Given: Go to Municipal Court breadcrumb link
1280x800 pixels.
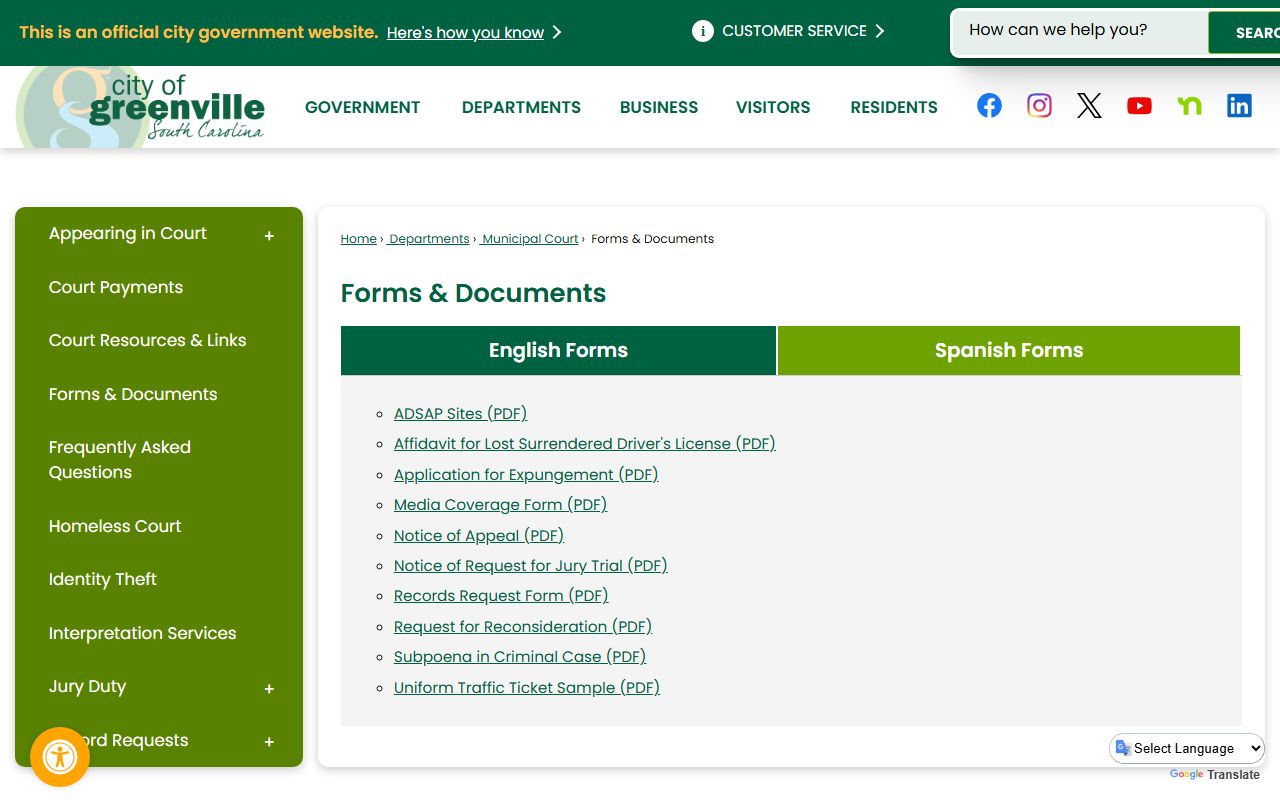Looking at the screenshot, I should (530, 239).
